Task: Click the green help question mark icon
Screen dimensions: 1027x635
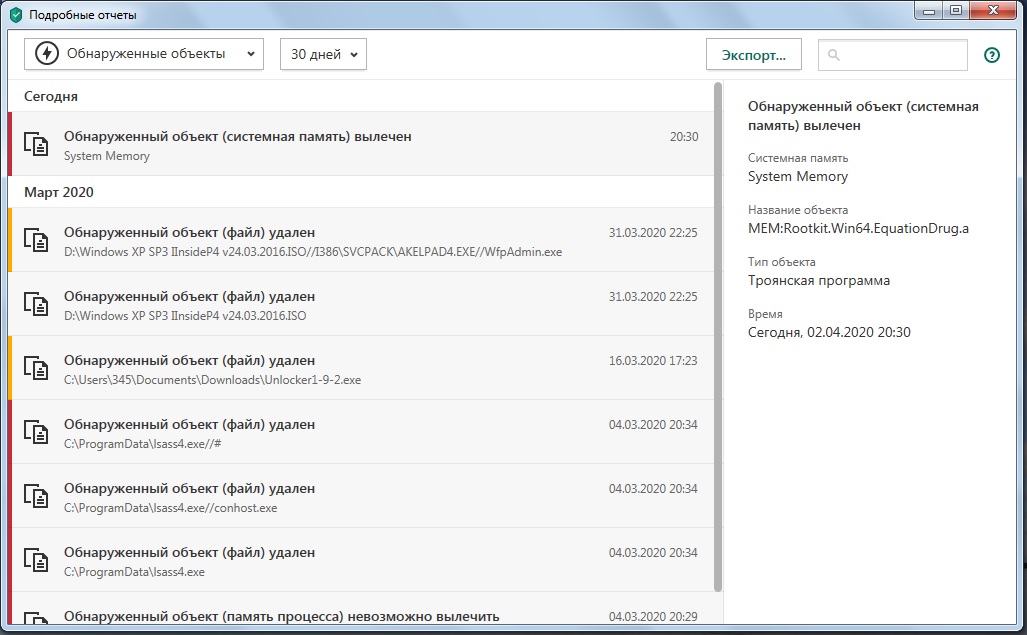Action: tap(992, 55)
